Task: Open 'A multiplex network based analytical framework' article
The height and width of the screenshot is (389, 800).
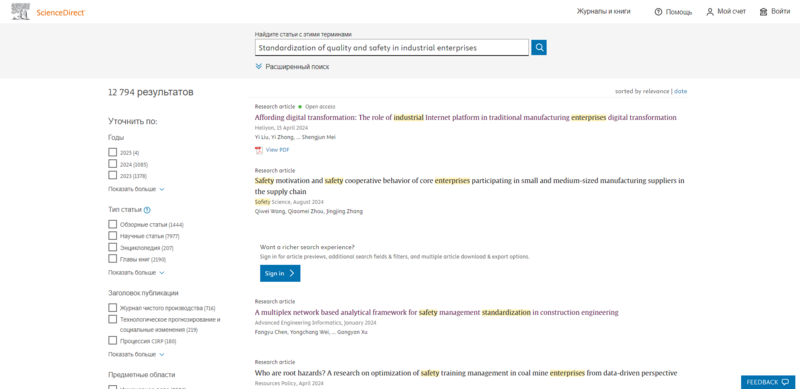Action: click(436, 312)
